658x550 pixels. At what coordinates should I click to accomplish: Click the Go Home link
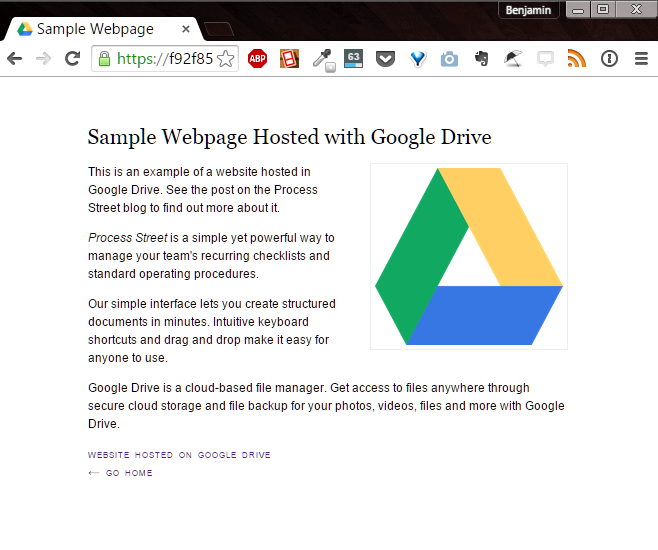tap(120, 473)
